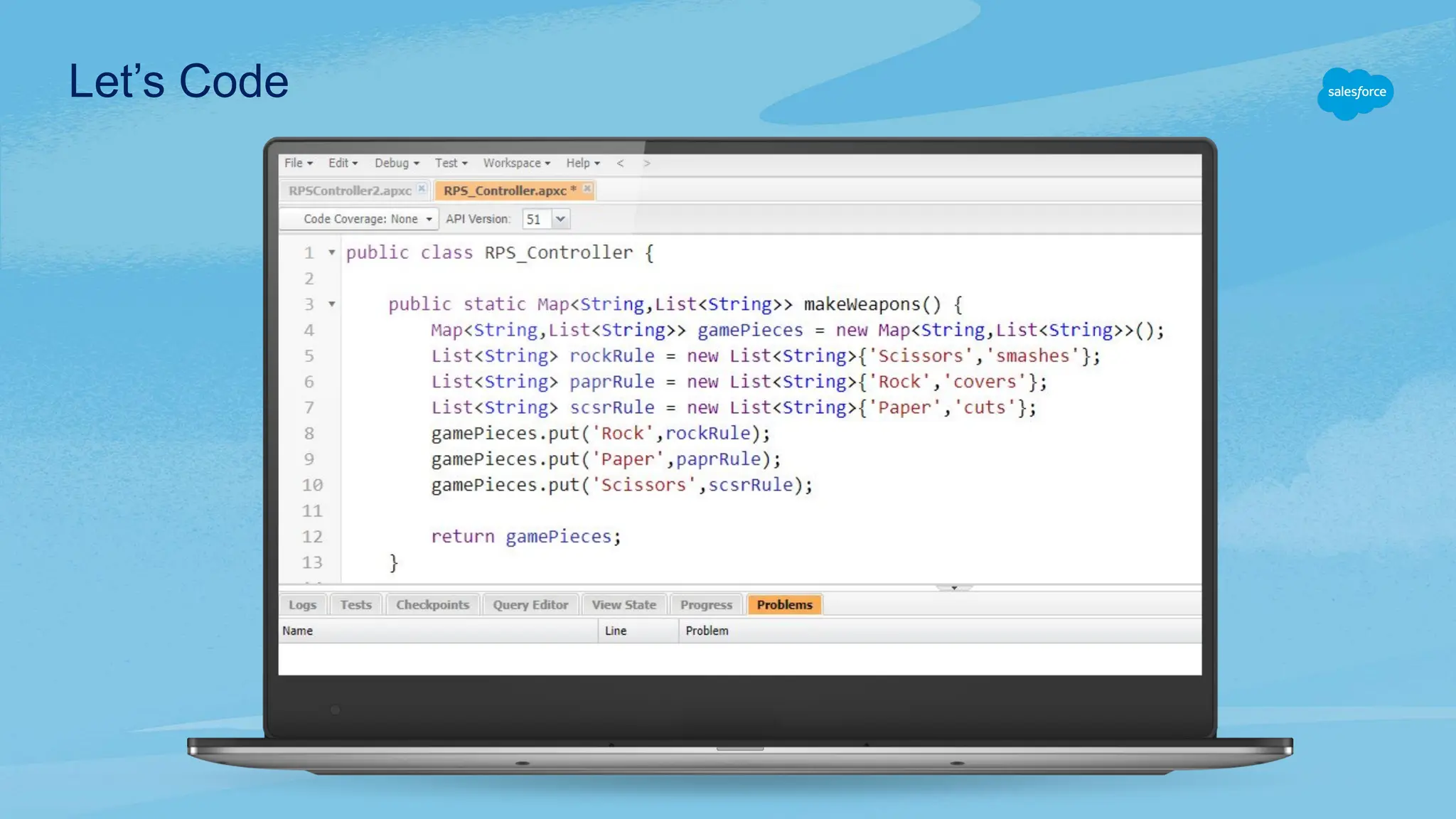Collapse the makeWeapons method fold on line 3
This screenshot has height=819, width=1456.
point(331,304)
